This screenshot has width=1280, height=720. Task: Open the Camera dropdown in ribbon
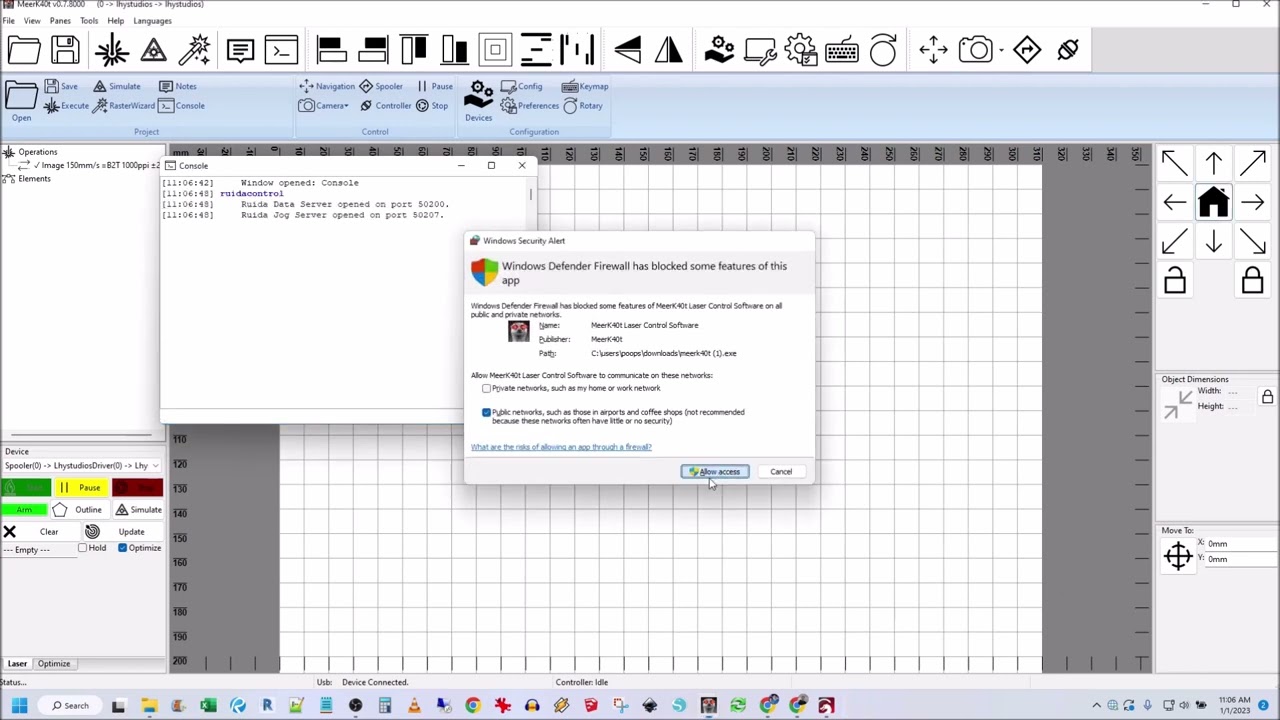(324, 106)
